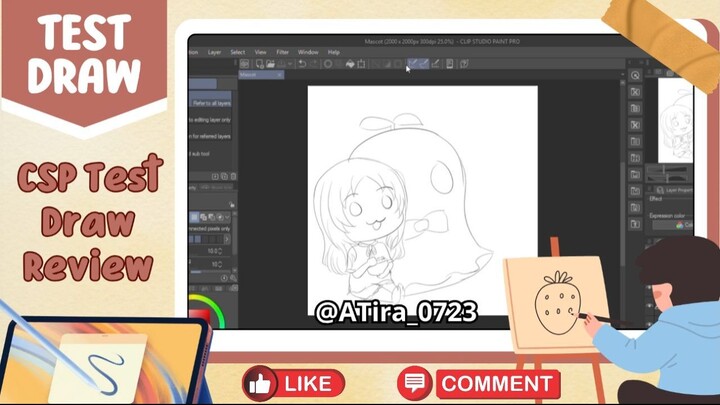
Task: Open the Window menu
Action: (x=308, y=51)
